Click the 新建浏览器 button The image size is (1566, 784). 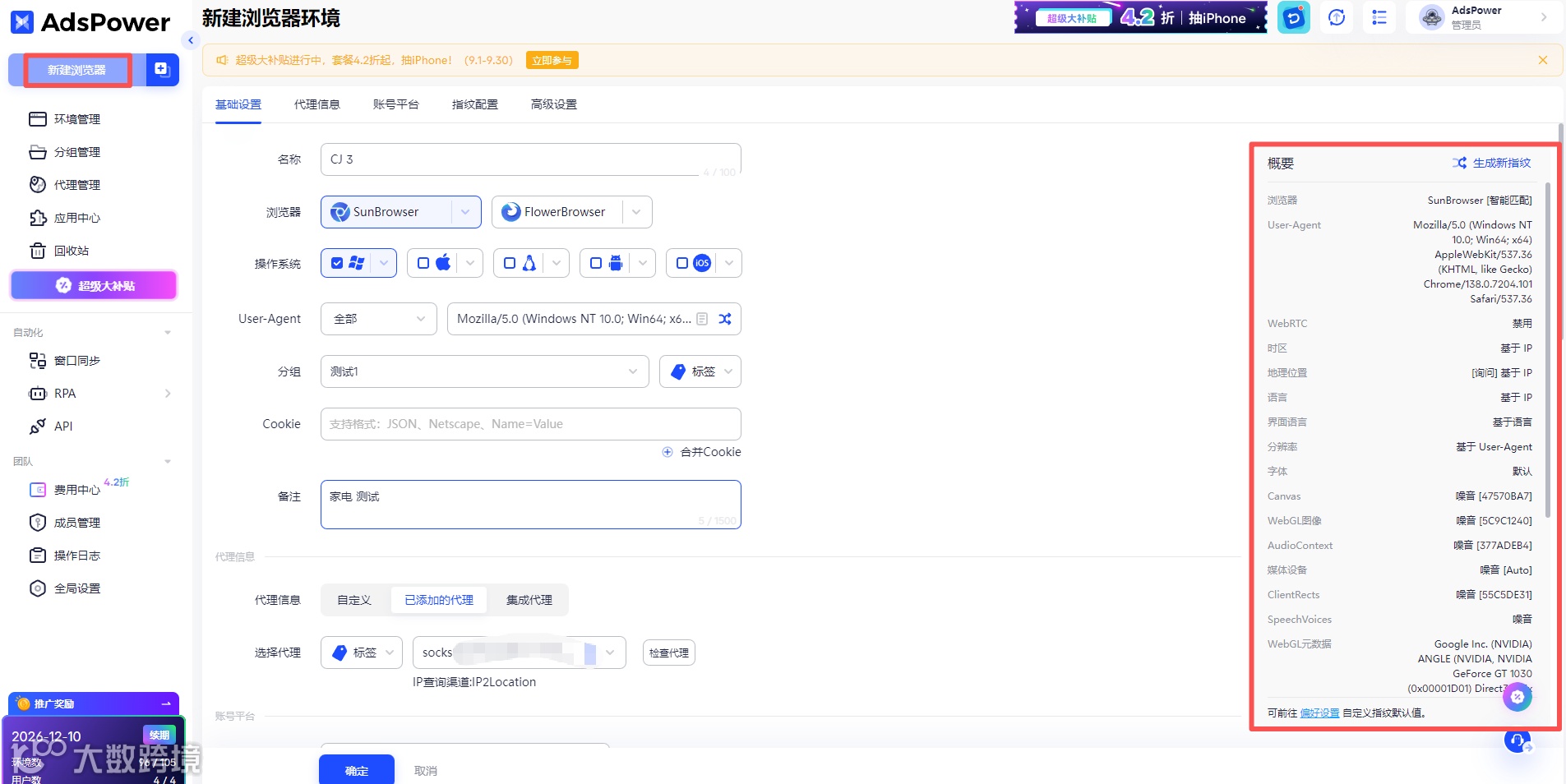(x=77, y=70)
